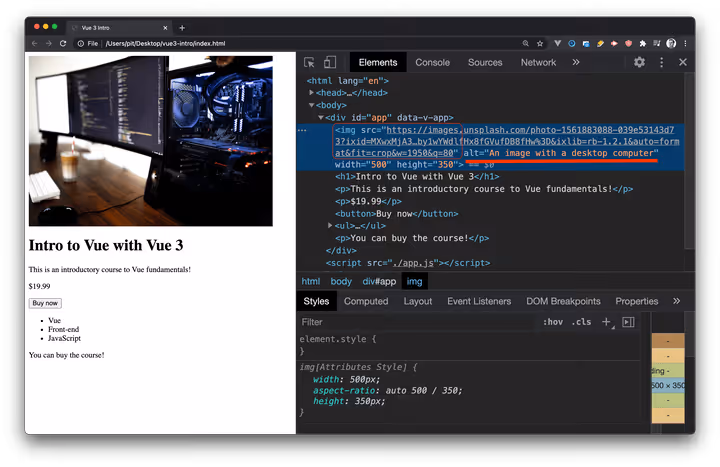The width and height of the screenshot is (720, 467).
Task: Select the $19.99 paragraph node
Action: 368,201
